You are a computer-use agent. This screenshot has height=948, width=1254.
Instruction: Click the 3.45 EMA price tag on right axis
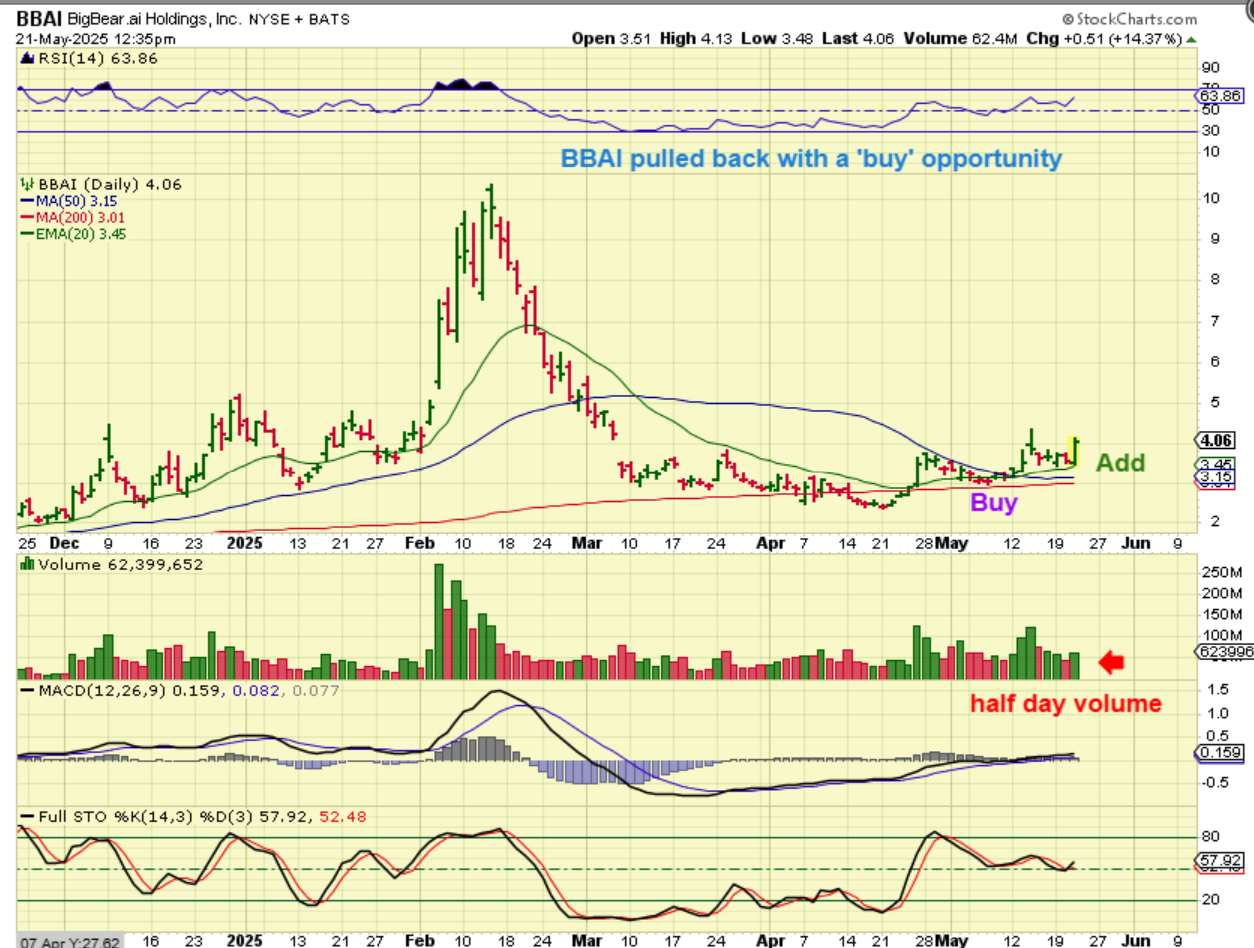pyautogui.click(x=1215, y=465)
